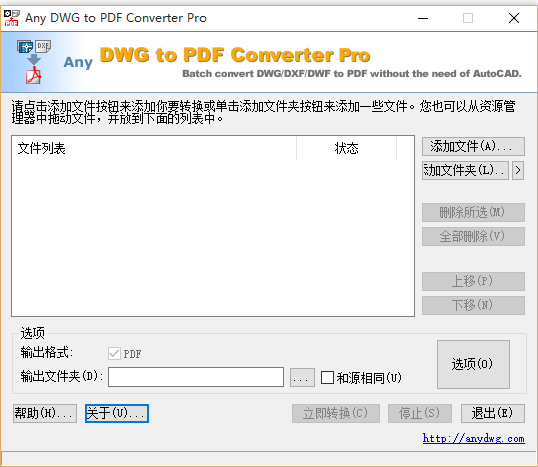Open the 选项(O) settings button
This screenshot has height=467, width=538.
pyautogui.click(x=473, y=364)
